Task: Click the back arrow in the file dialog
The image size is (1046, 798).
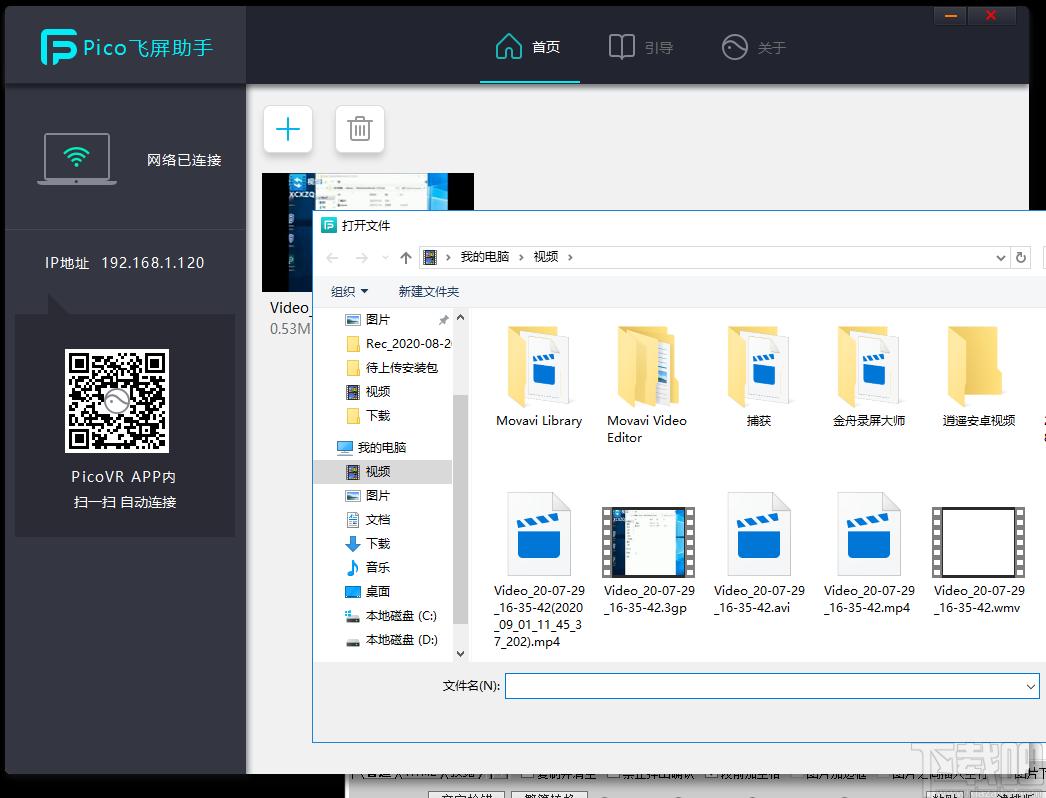Action: point(332,257)
